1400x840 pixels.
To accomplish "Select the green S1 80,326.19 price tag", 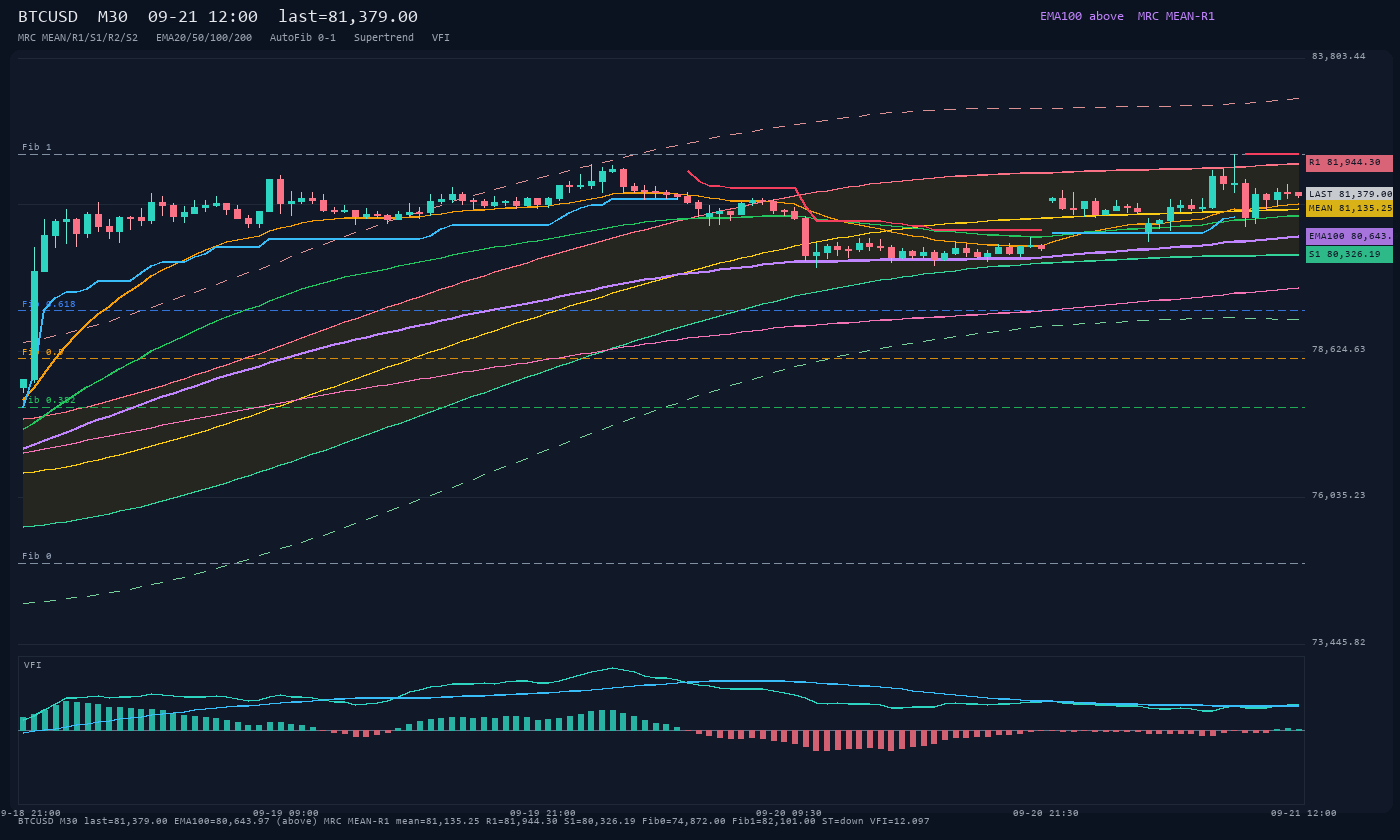I will 1349,255.
